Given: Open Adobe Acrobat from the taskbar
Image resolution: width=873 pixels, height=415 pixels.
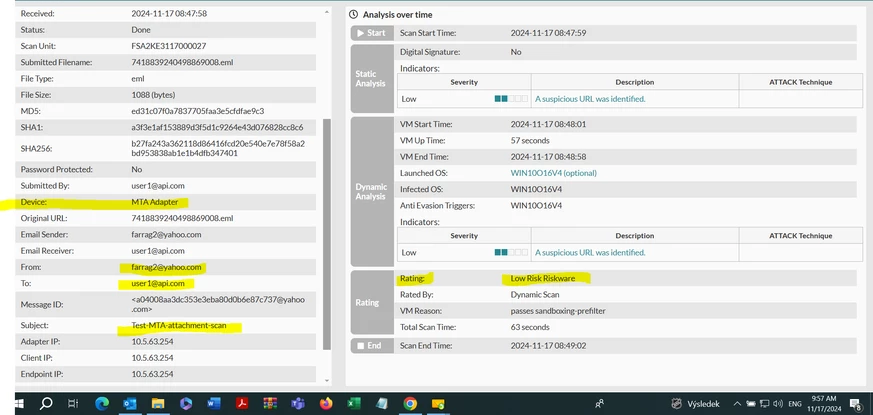Looking at the screenshot, I should click(242, 404).
